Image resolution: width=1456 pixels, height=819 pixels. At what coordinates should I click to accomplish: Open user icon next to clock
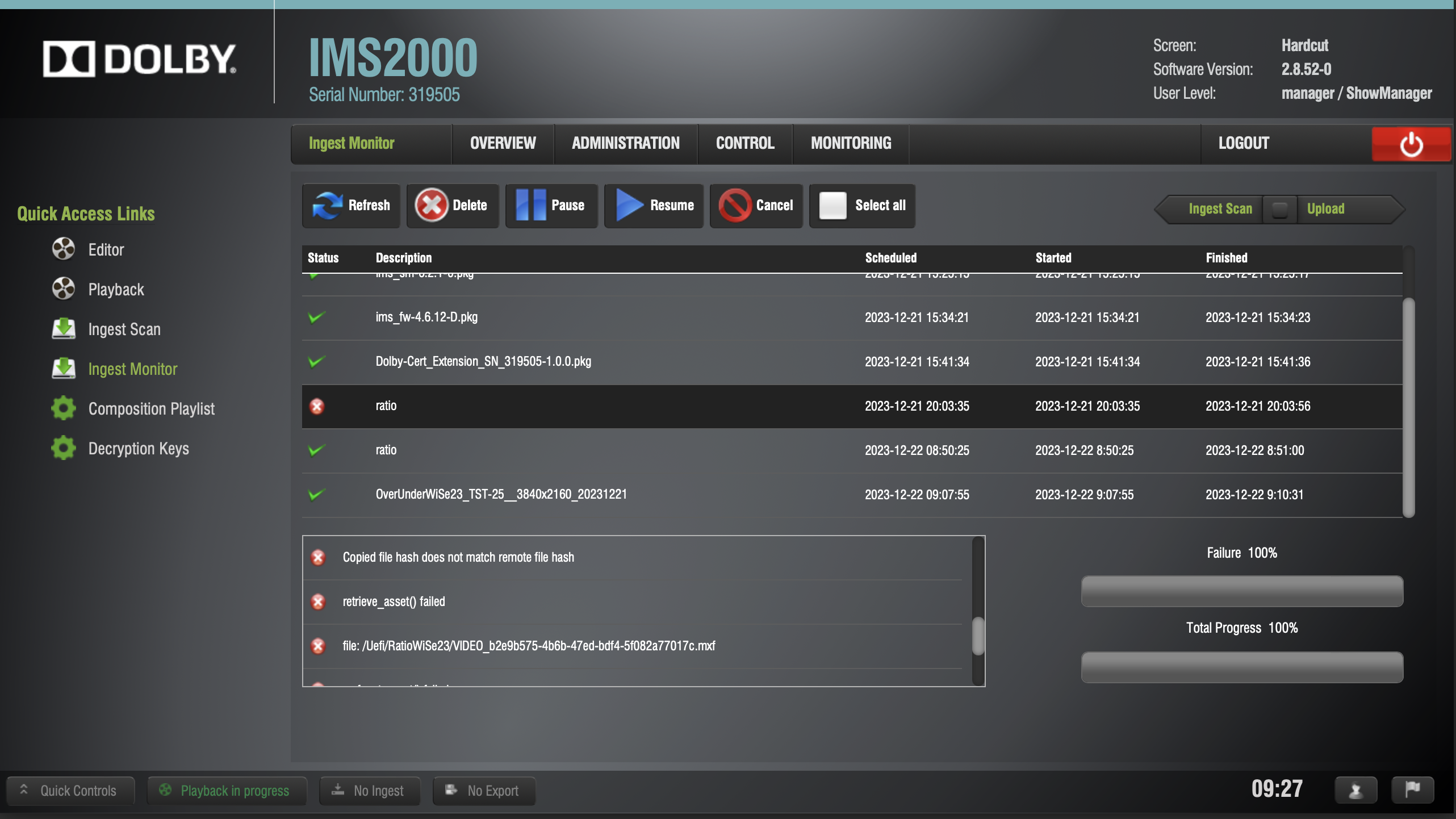tap(1355, 790)
